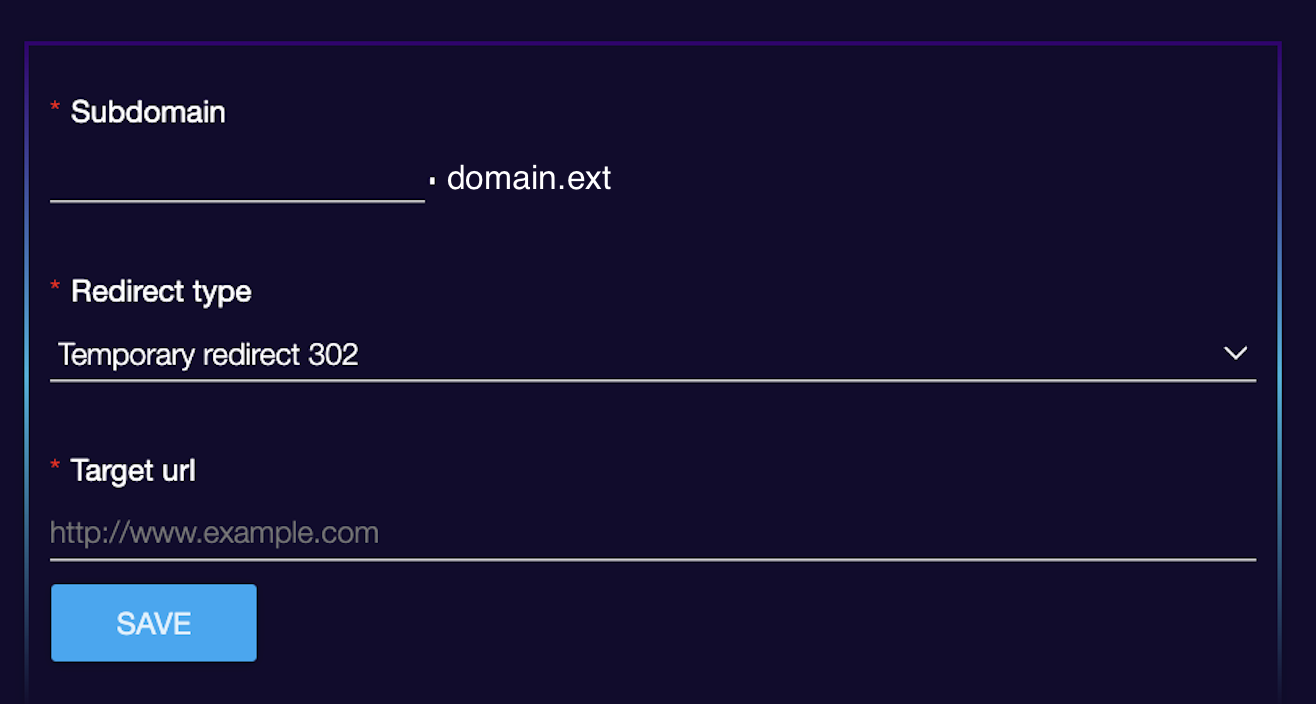Click the underline below the Redirect type select
Image resolution: width=1316 pixels, height=704 pixels.
[x=653, y=380]
